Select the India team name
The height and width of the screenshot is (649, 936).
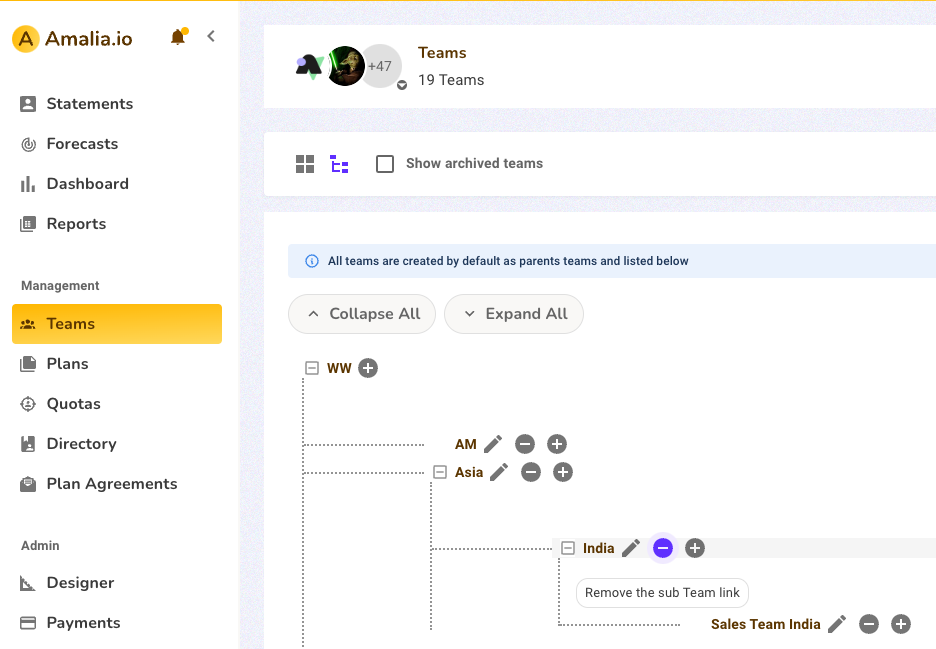point(599,548)
